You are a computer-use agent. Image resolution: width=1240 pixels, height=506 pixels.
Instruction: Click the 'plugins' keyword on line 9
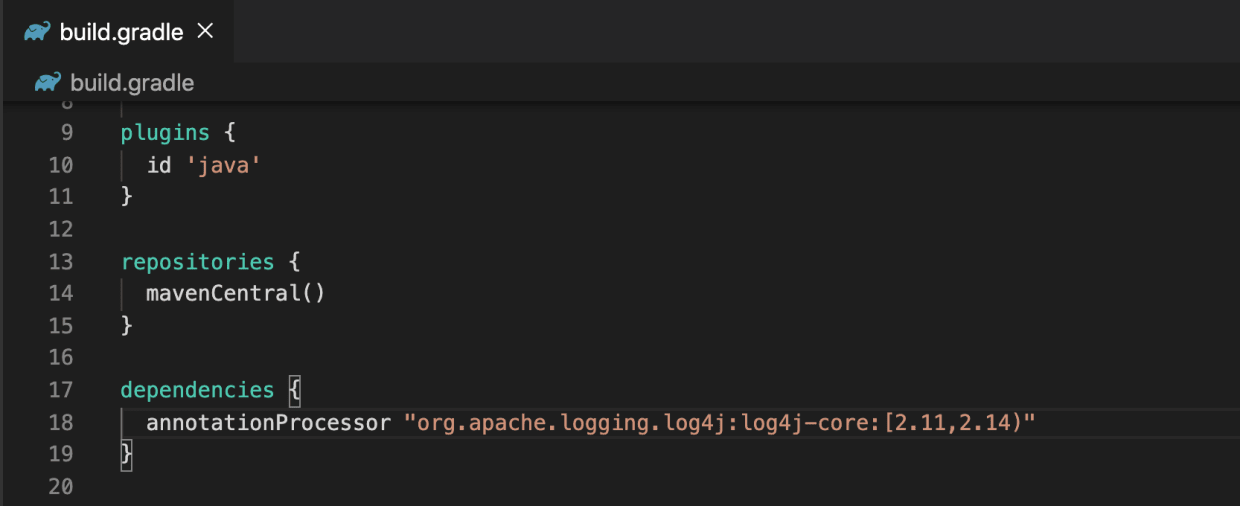tap(166, 133)
